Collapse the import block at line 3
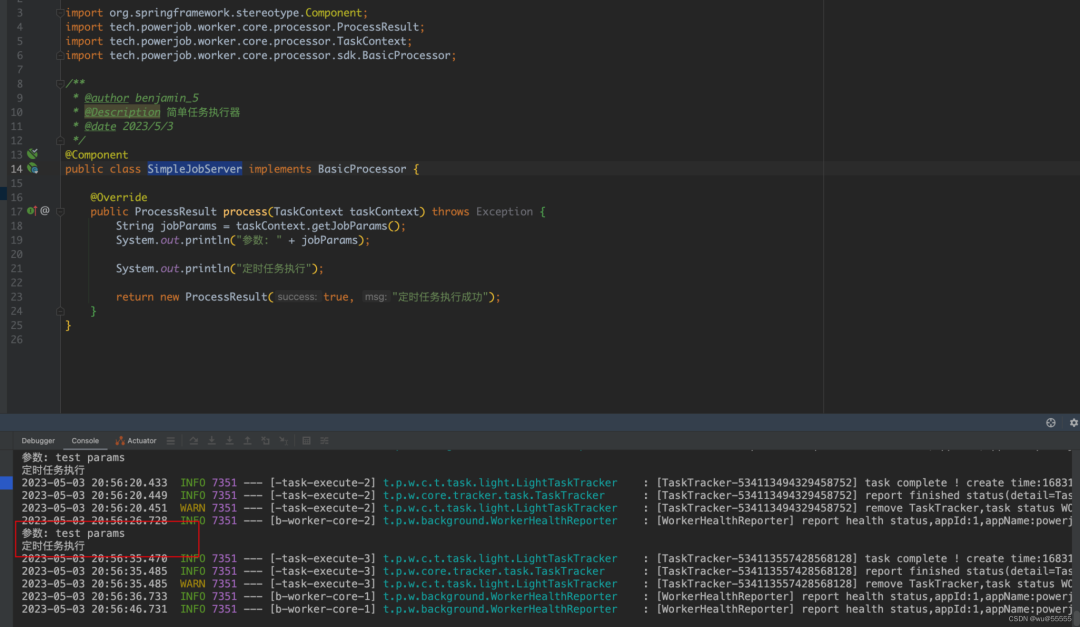This screenshot has height=627, width=1080. [60, 12]
